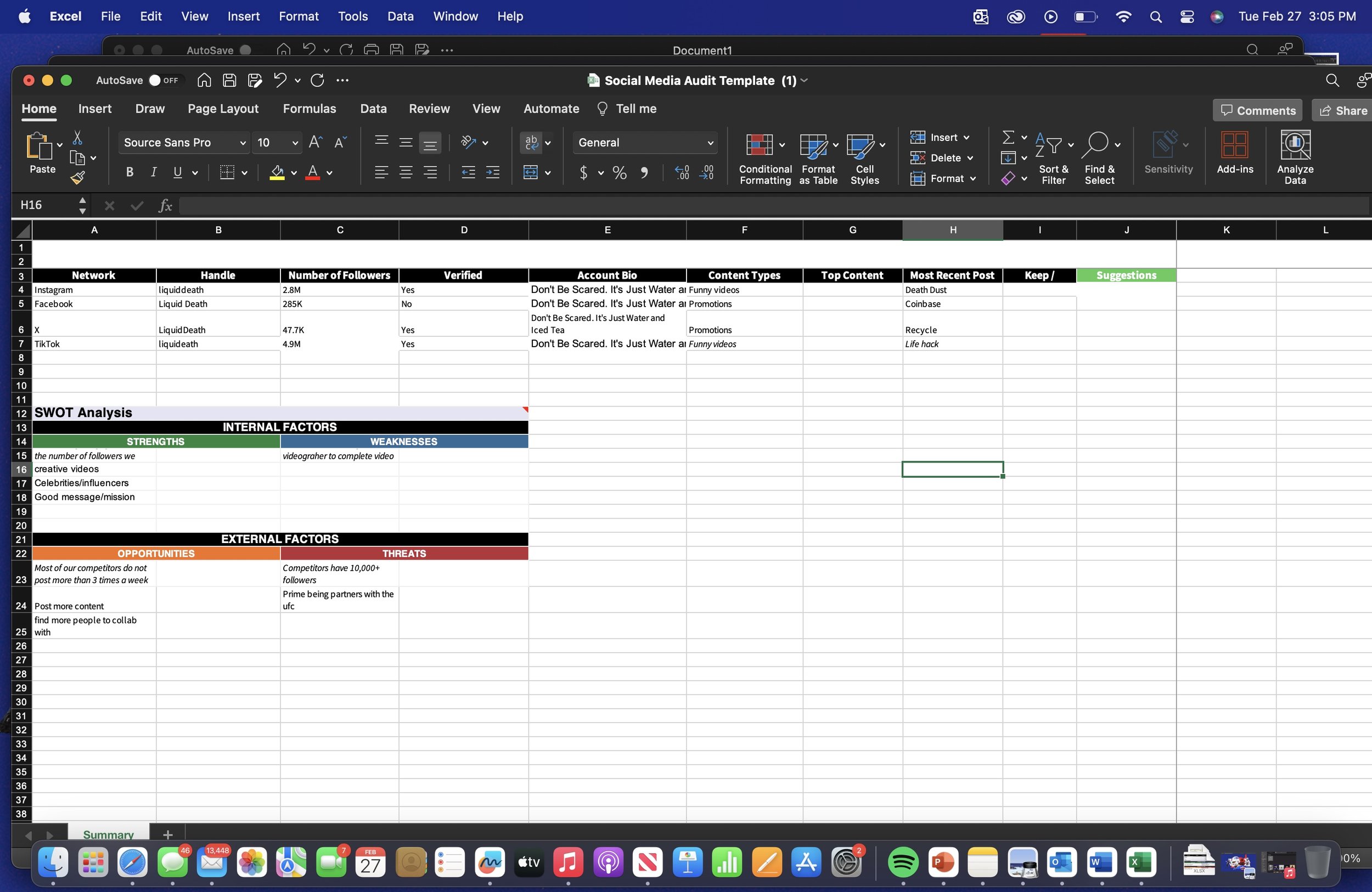Click the Paste clipboard icon

click(38, 146)
